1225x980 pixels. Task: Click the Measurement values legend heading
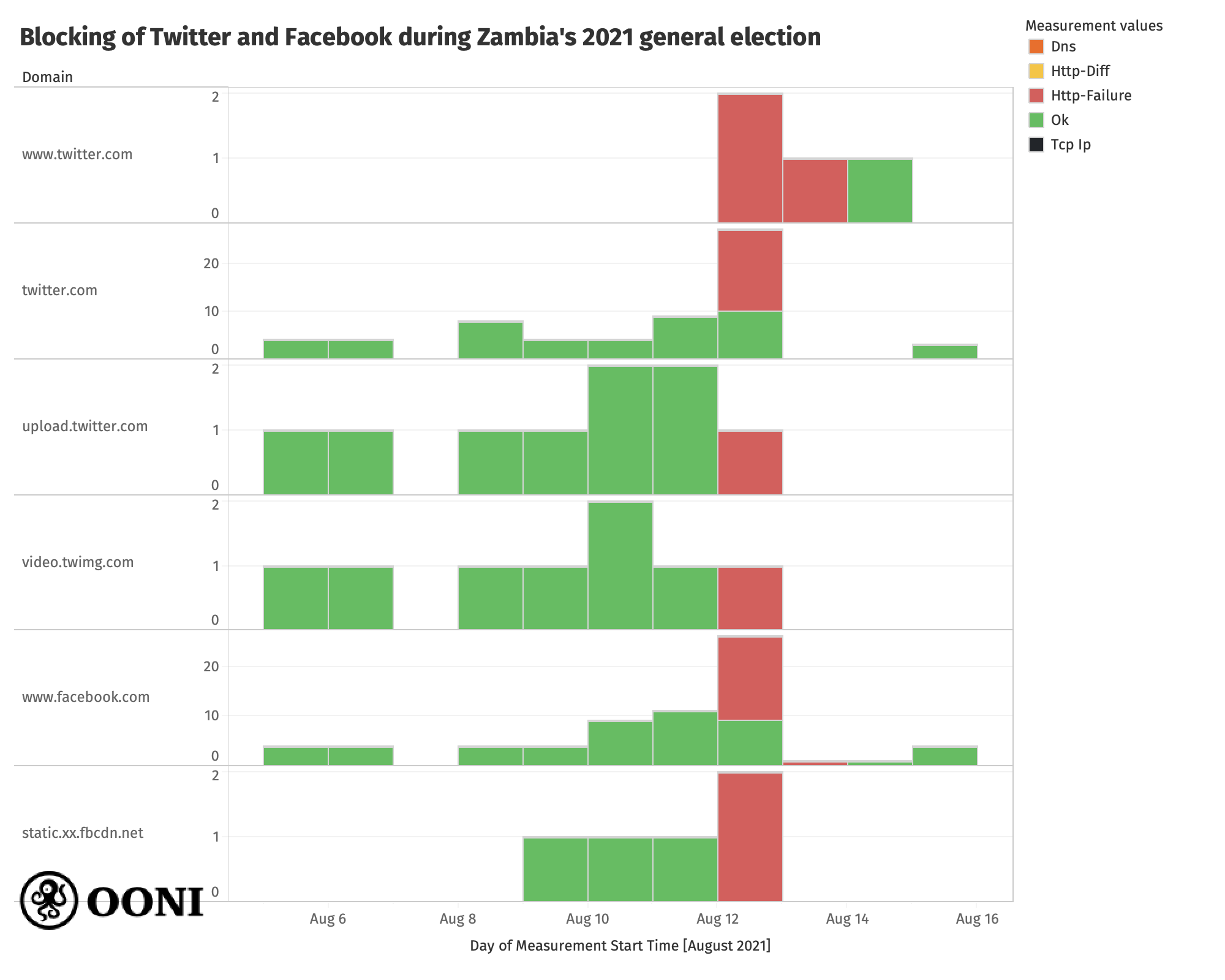tap(1093, 26)
